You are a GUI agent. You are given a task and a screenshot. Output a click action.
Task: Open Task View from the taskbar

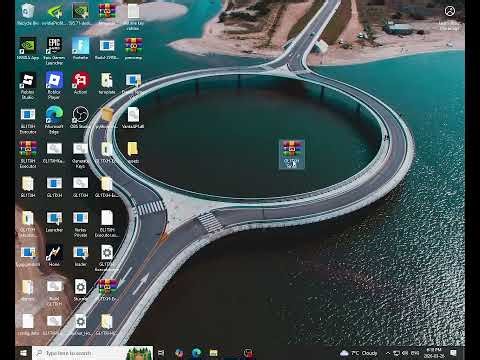coord(161,353)
